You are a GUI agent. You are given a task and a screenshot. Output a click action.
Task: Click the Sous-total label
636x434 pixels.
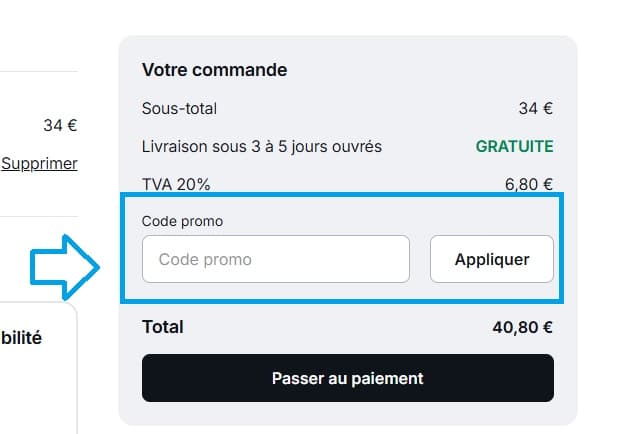coord(179,108)
